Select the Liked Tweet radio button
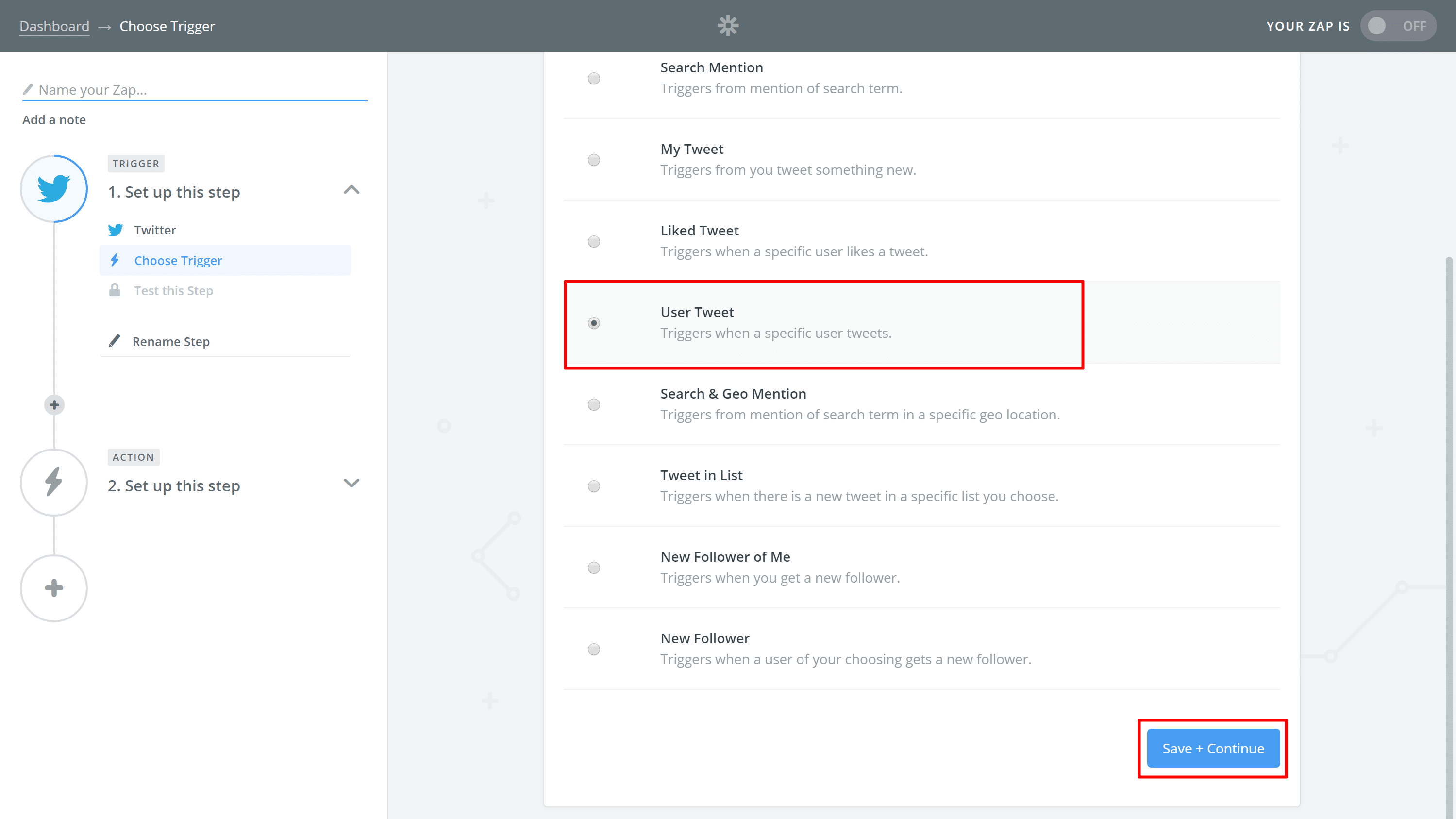Image resolution: width=1456 pixels, height=819 pixels. (x=593, y=241)
